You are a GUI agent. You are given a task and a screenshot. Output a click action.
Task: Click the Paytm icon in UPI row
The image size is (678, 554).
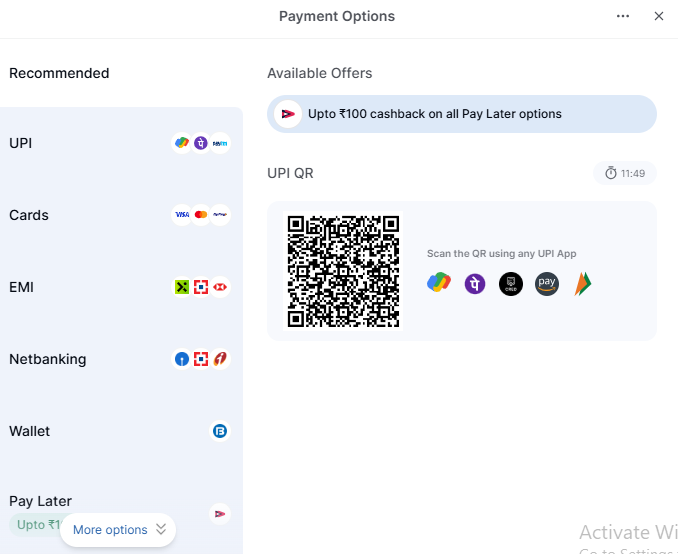(220, 143)
